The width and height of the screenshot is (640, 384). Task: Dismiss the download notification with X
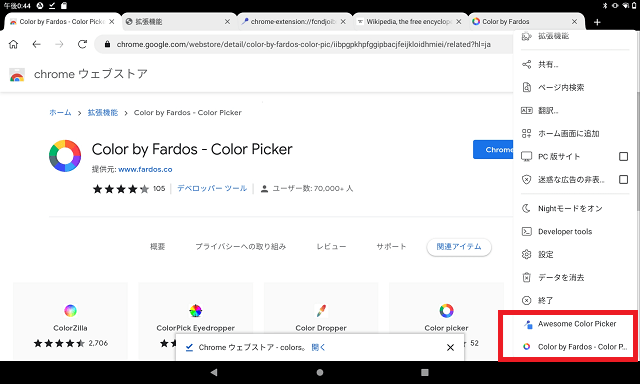tap(450, 347)
